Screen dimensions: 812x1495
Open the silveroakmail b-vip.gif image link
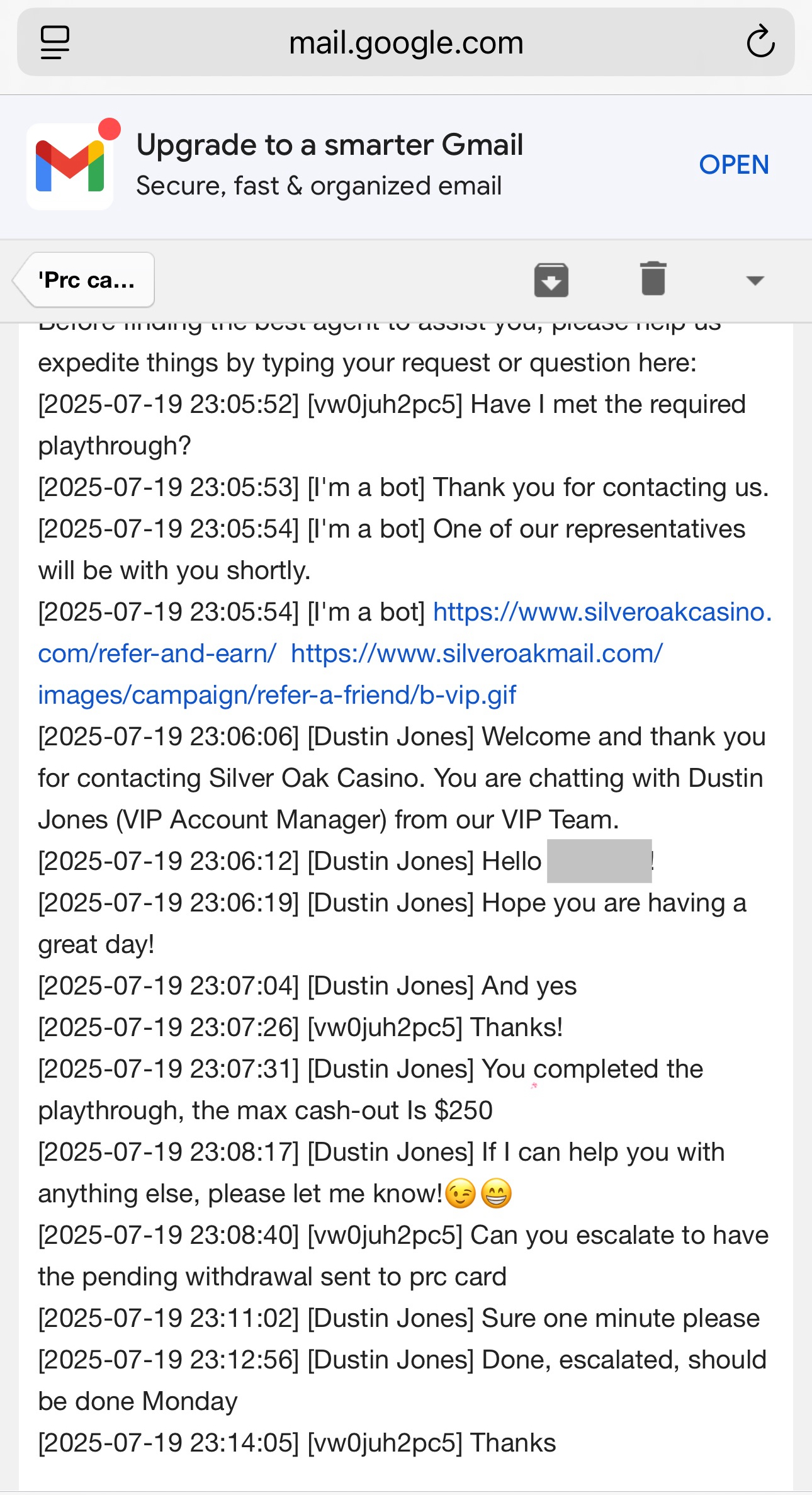[350, 674]
